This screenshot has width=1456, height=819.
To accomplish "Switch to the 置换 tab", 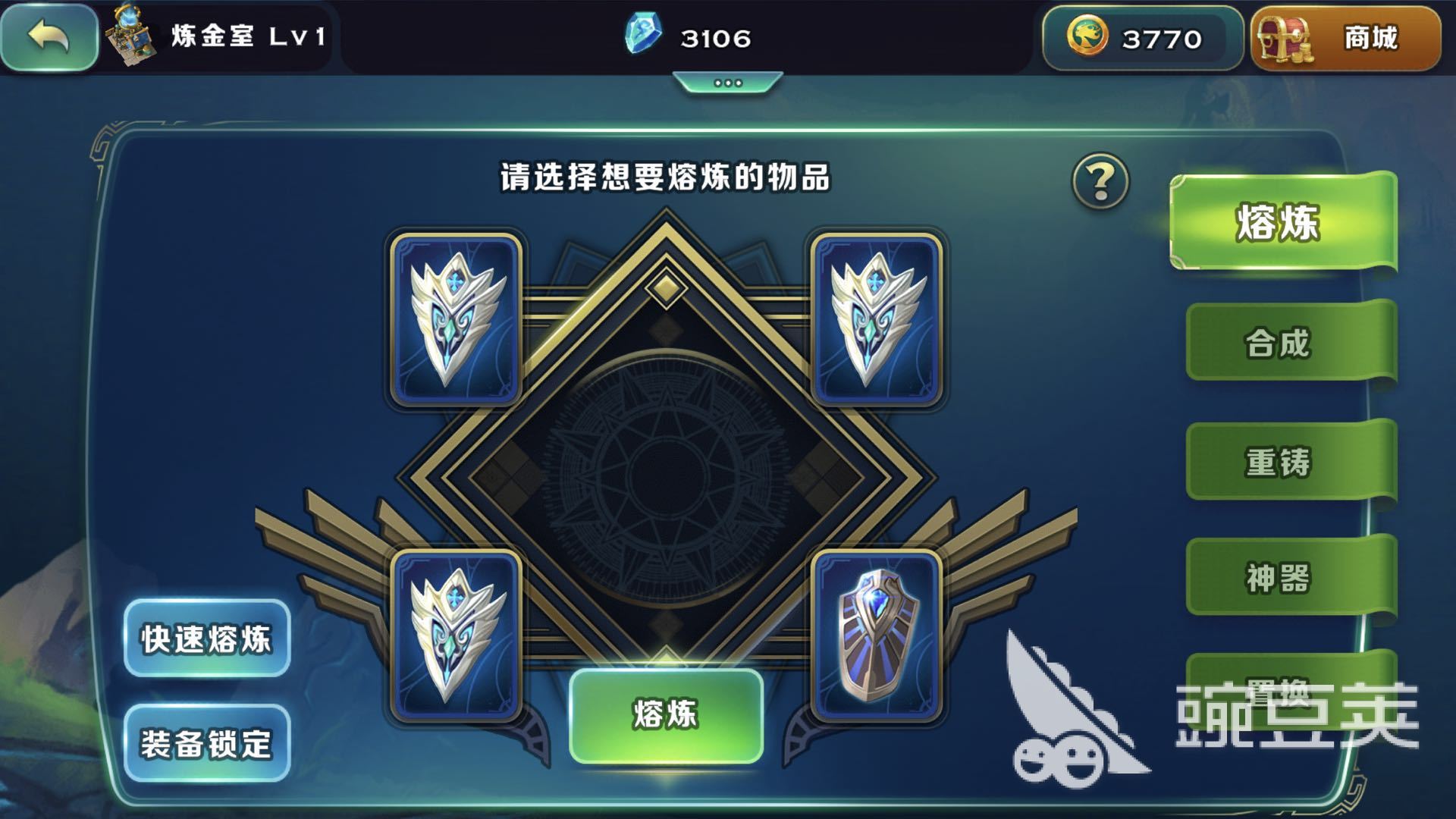I will tap(1291, 689).
